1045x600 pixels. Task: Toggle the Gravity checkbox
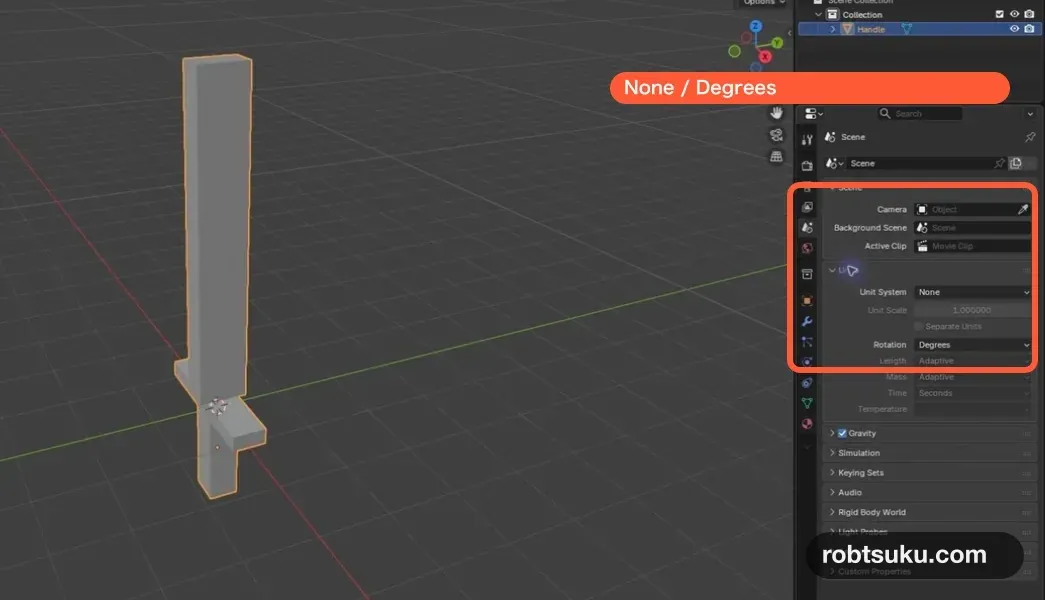(x=842, y=433)
